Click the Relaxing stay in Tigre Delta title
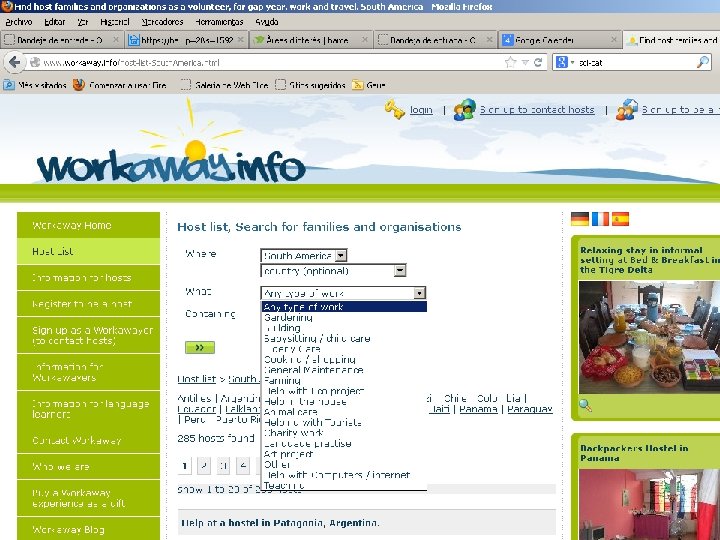The image size is (720, 540). (x=649, y=260)
